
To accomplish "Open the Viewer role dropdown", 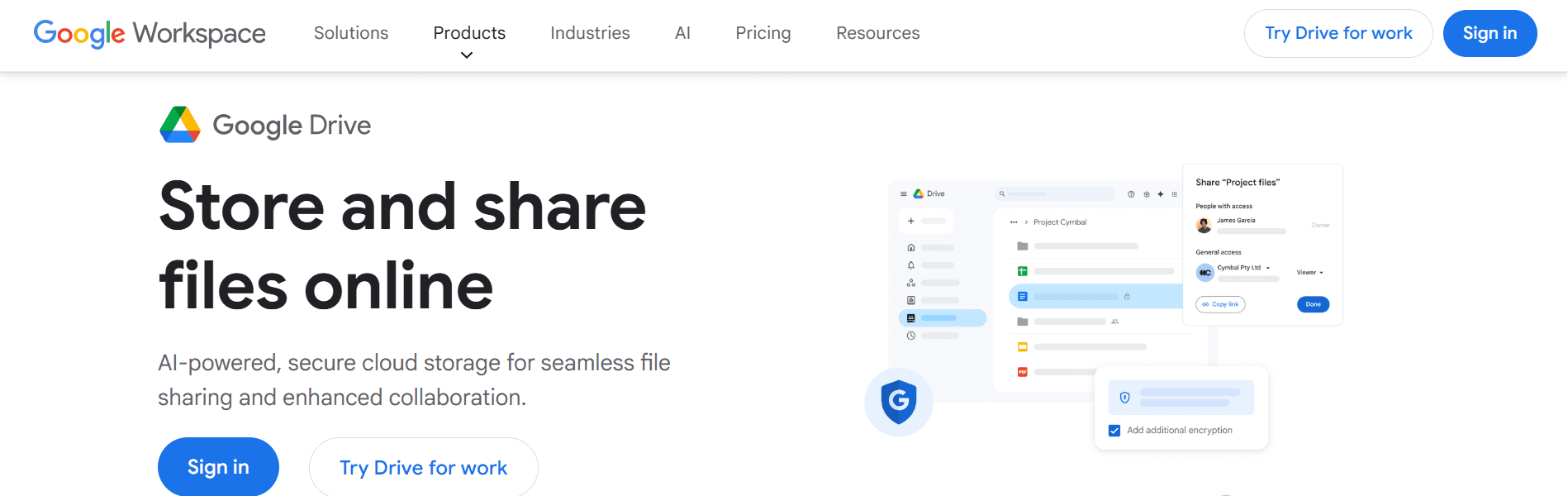I will [x=1309, y=272].
